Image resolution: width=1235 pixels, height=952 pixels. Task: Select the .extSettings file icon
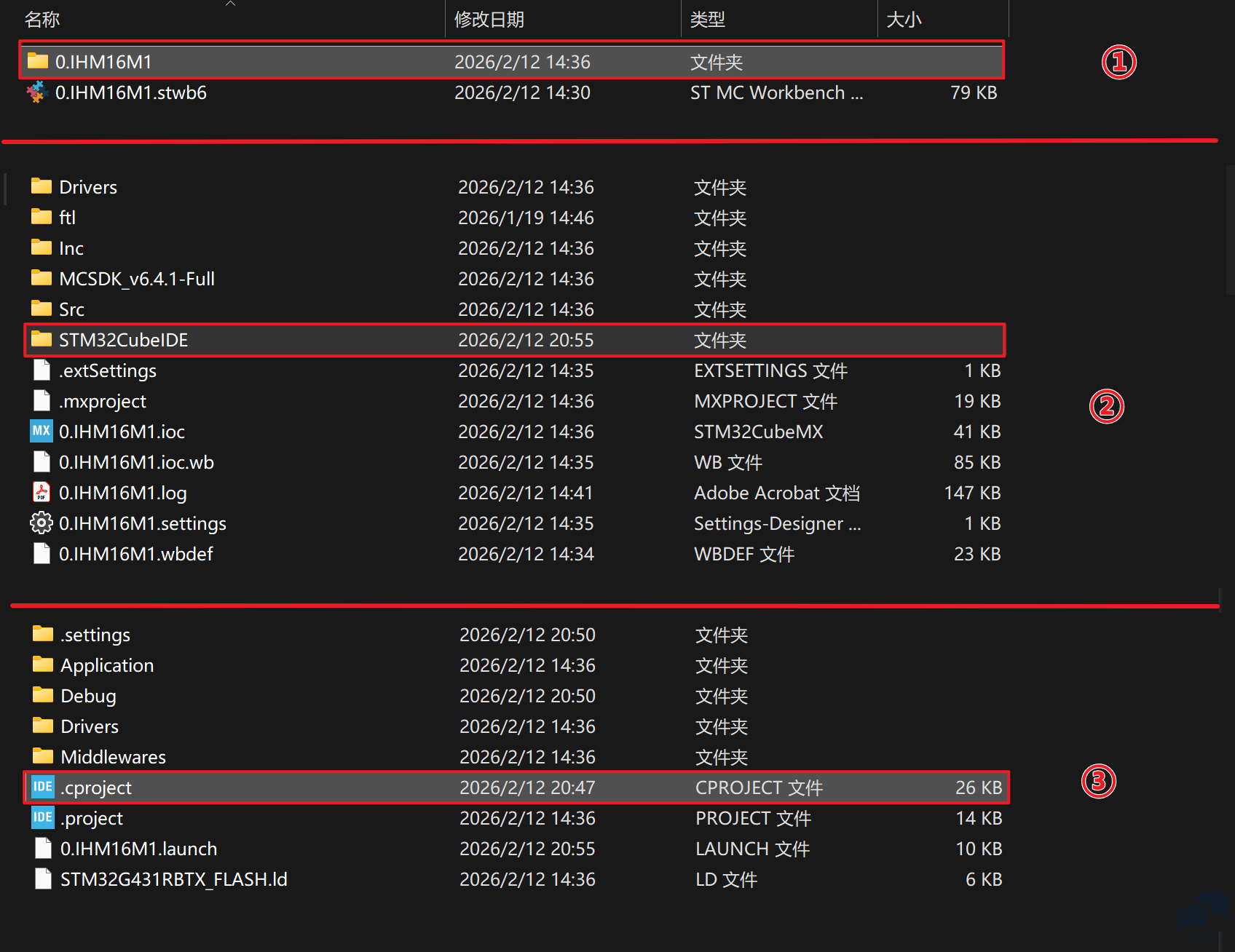(42, 370)
